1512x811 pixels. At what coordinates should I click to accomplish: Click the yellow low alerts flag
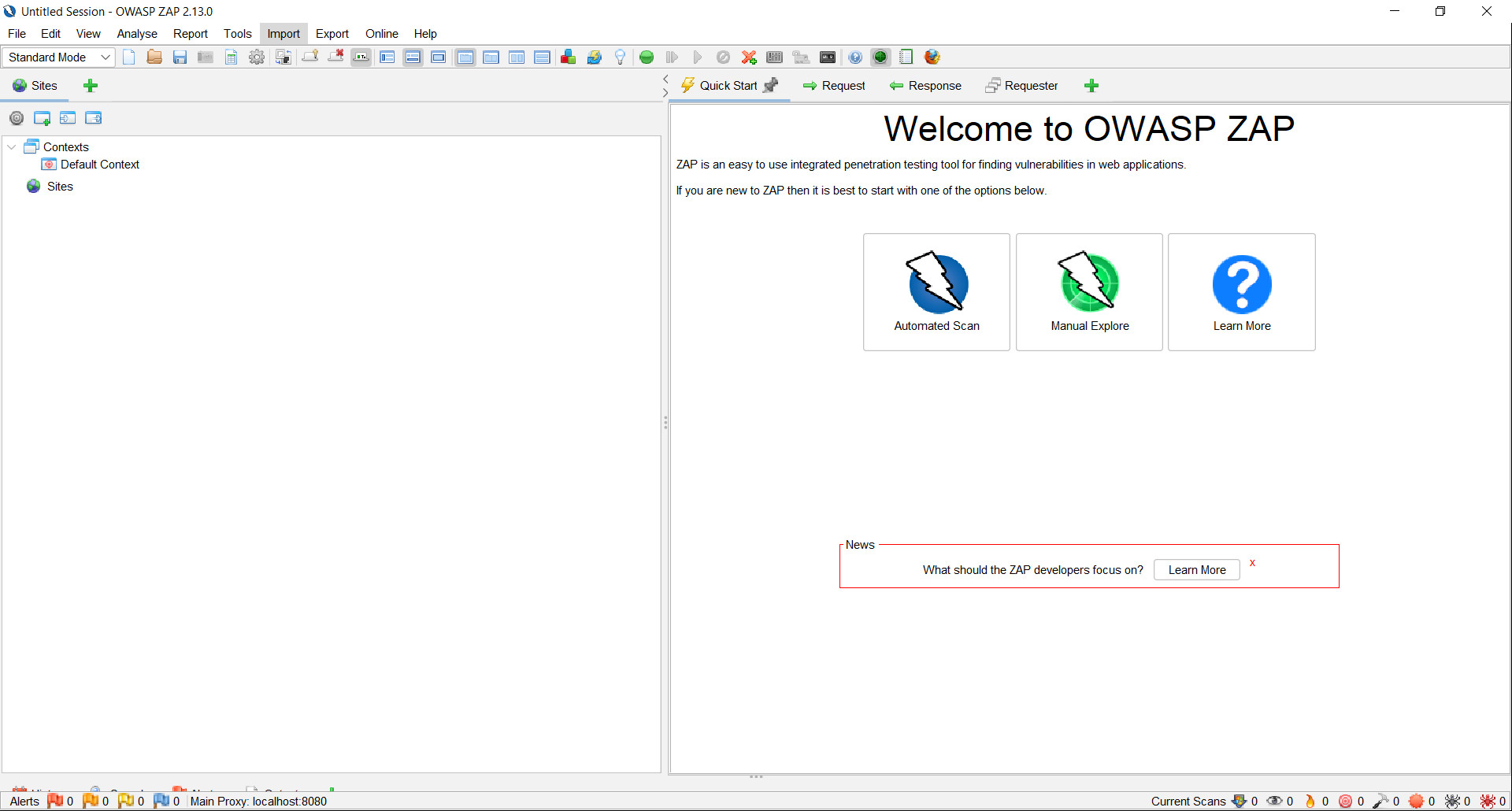click(126, 801)
